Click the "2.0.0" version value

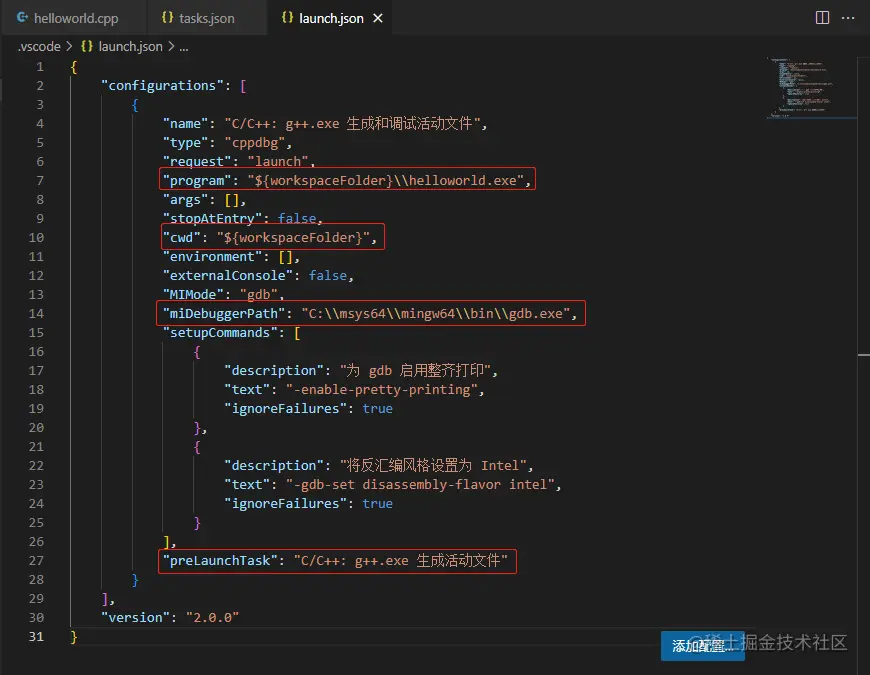coord(213,618)
